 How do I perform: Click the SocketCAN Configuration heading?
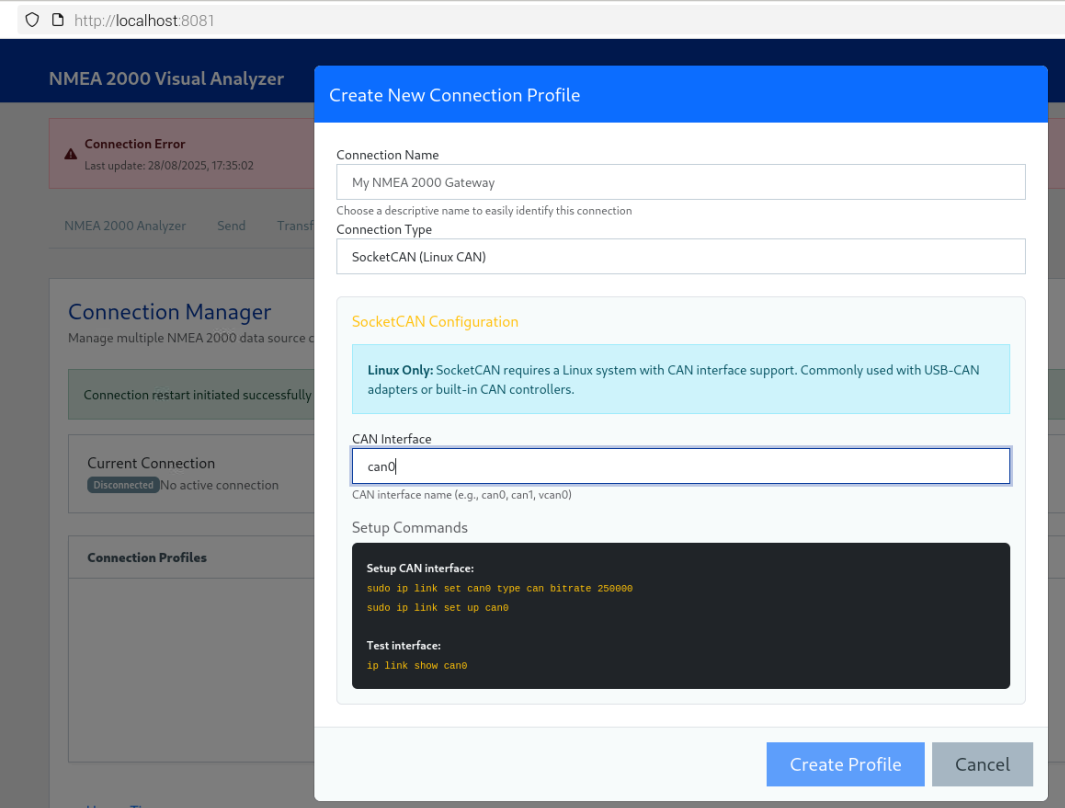435,322
